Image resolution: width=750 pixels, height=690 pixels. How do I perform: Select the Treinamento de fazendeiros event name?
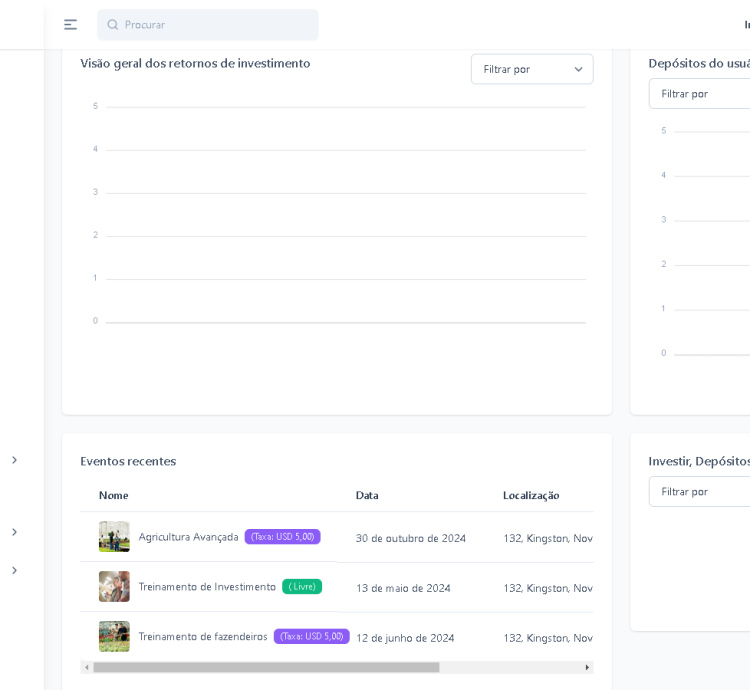pyautogui.click(x=203, y=636)
